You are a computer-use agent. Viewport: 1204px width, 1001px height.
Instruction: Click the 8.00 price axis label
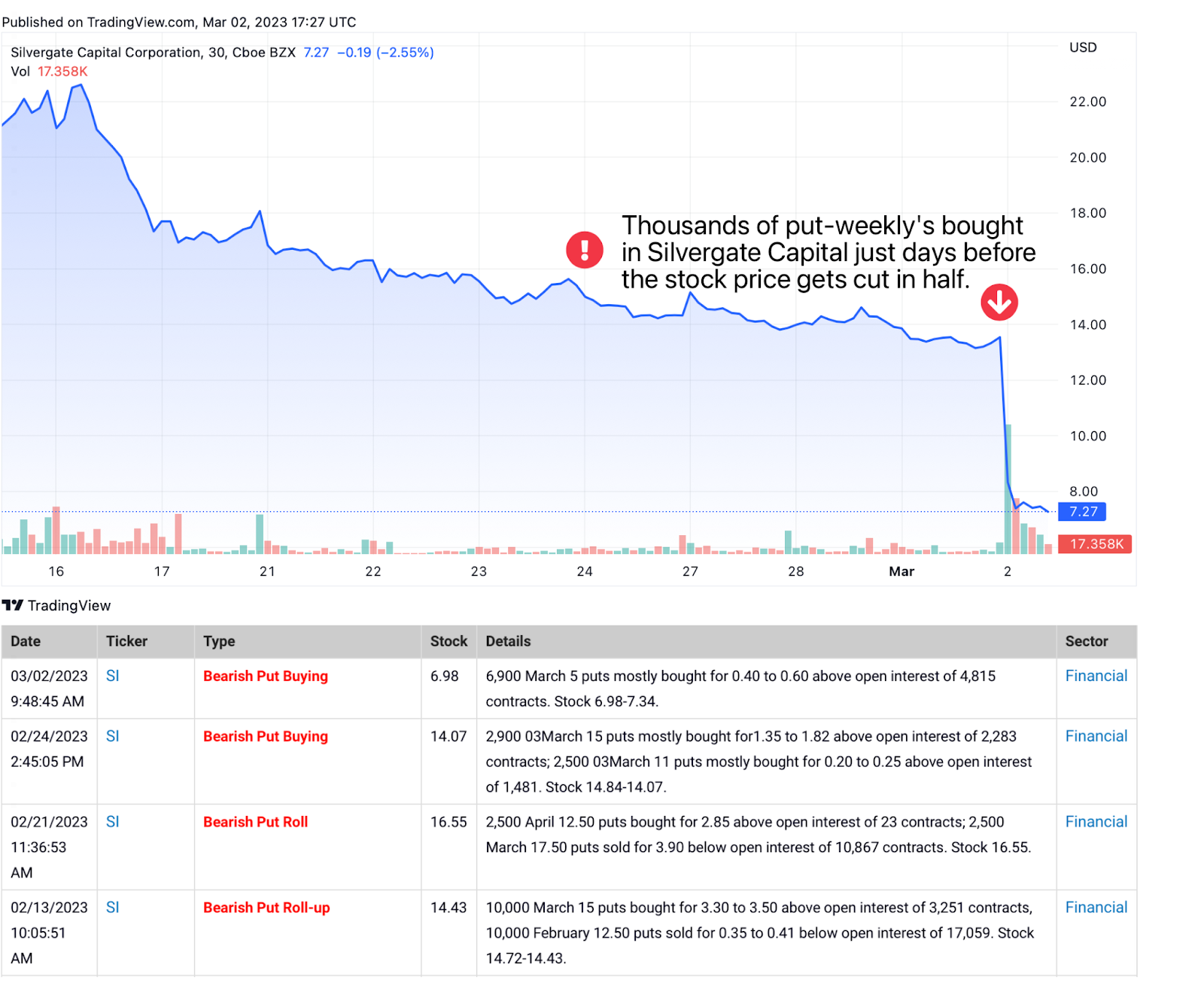click(1084, 491)
